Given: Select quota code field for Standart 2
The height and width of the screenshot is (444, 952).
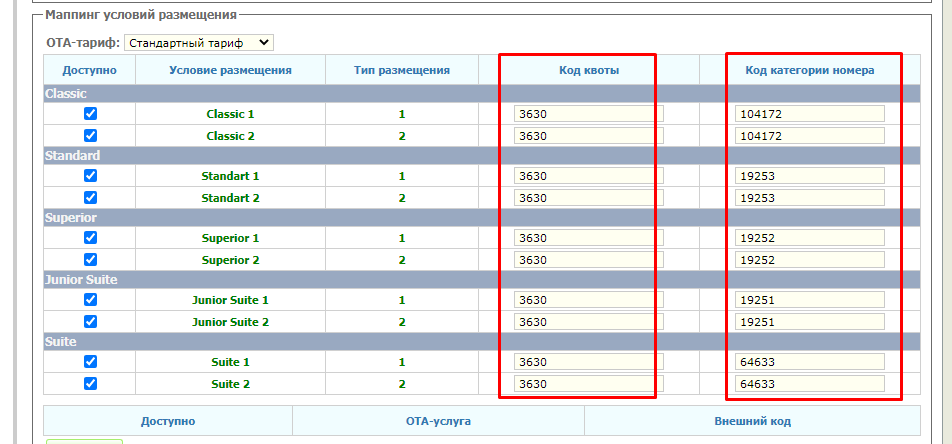Looking at the screenshot, I should pos(588,198).
